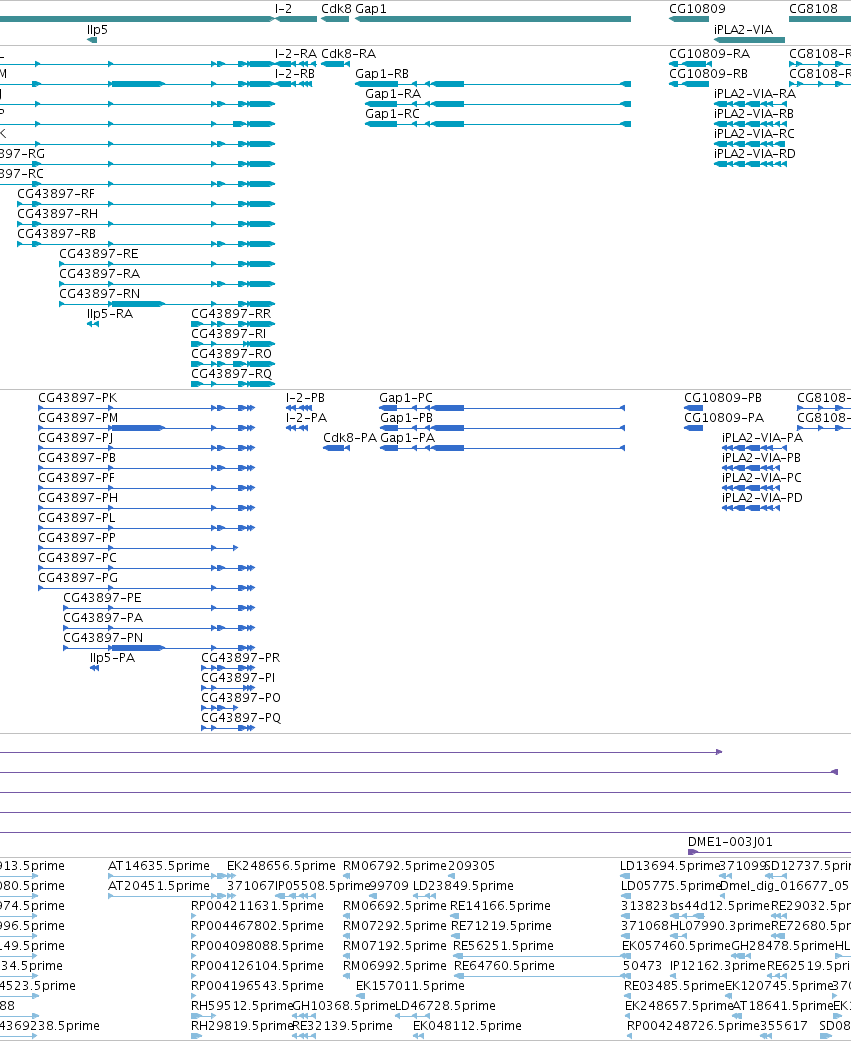The height and width of the screenshot is (1041, 851).
Task: Click the iPLA2-VIA-RD transcript label
Action: (x=755, y=153)
